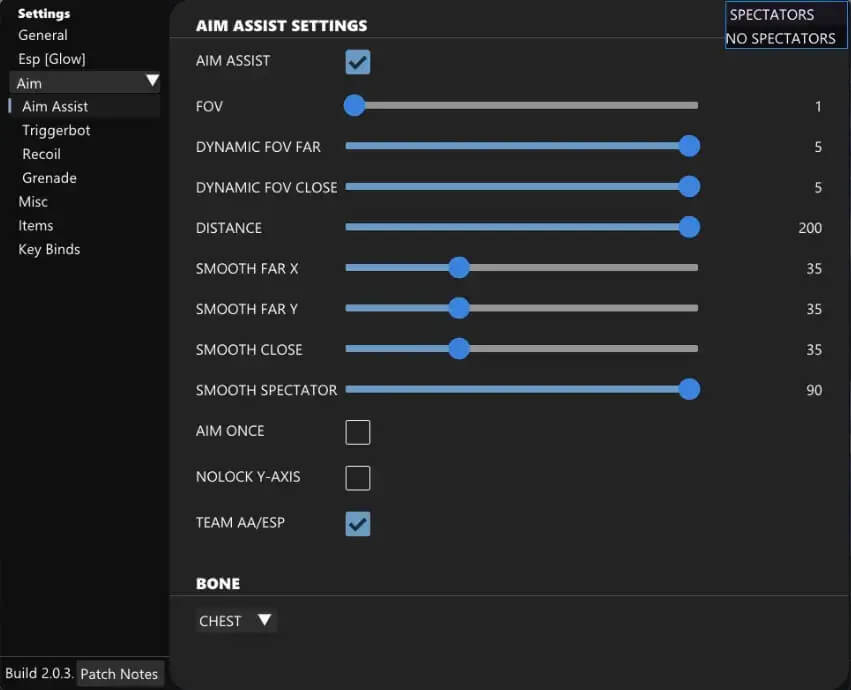851x690 pixels.
Task: Click the FOV slider handle
Action: 354,105
